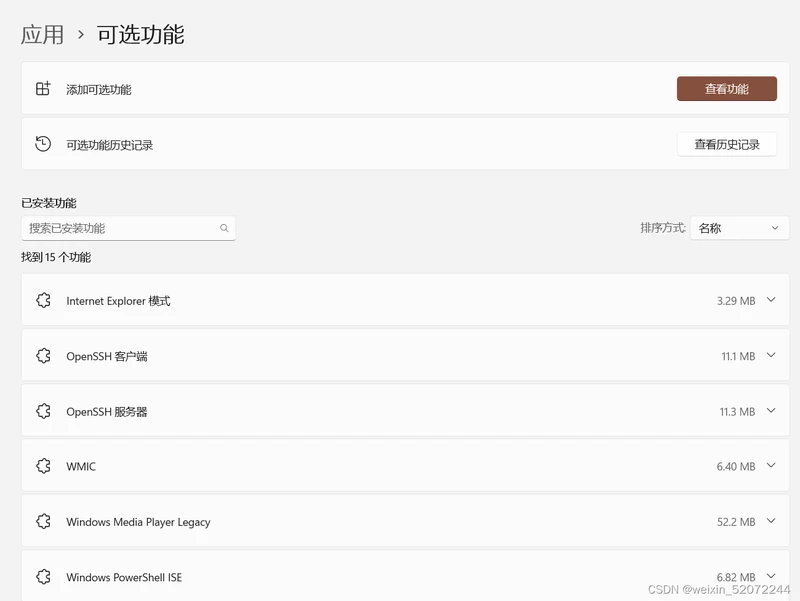Expand OpenSSH 客户端 details chevron

(x=771, y=355)
